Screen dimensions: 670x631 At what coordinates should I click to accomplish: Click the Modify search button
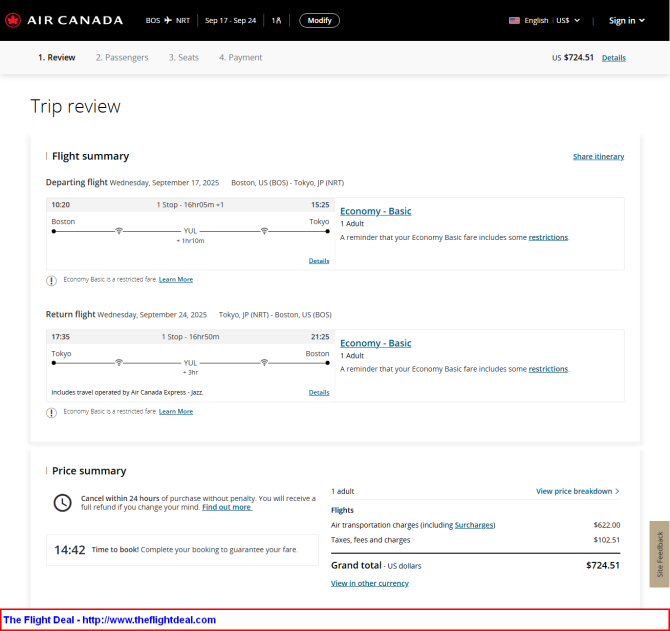319,21
